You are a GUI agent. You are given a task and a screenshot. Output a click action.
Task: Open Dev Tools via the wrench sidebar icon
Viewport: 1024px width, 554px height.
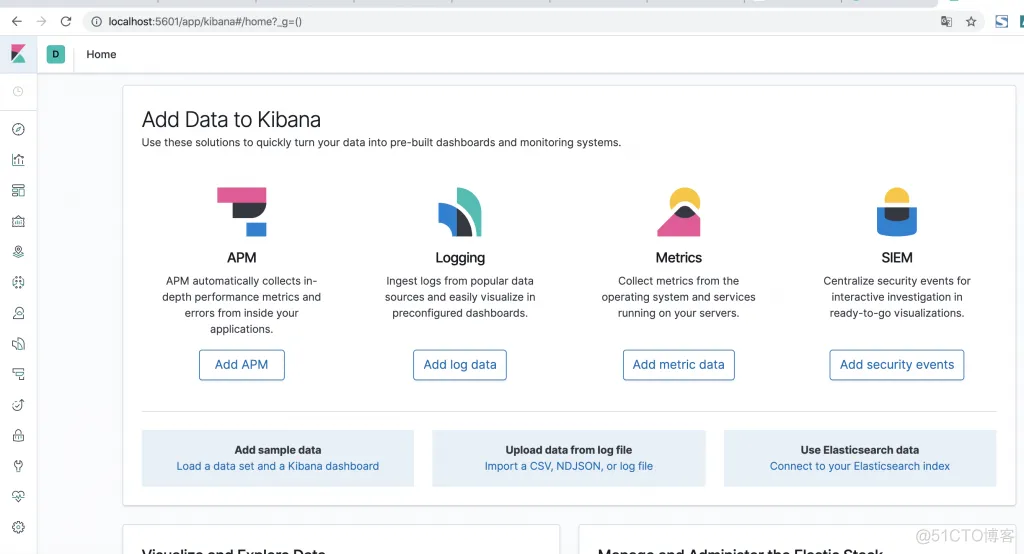18,466
